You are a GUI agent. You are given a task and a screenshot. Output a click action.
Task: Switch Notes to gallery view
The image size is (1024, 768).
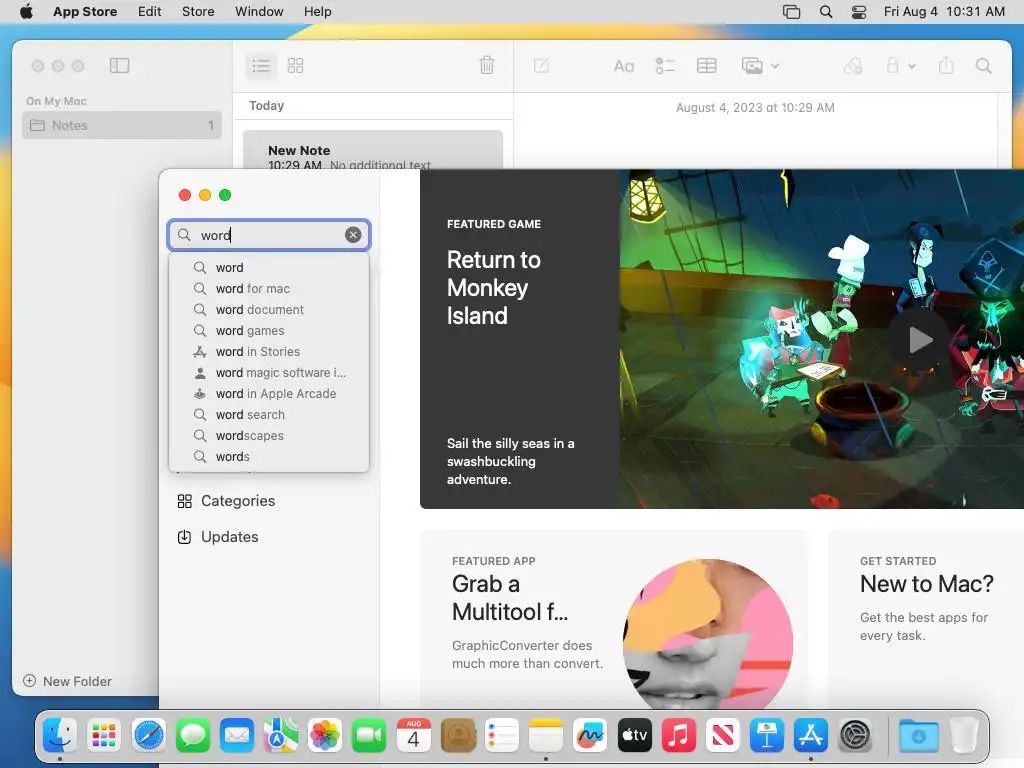pos(296,65)
